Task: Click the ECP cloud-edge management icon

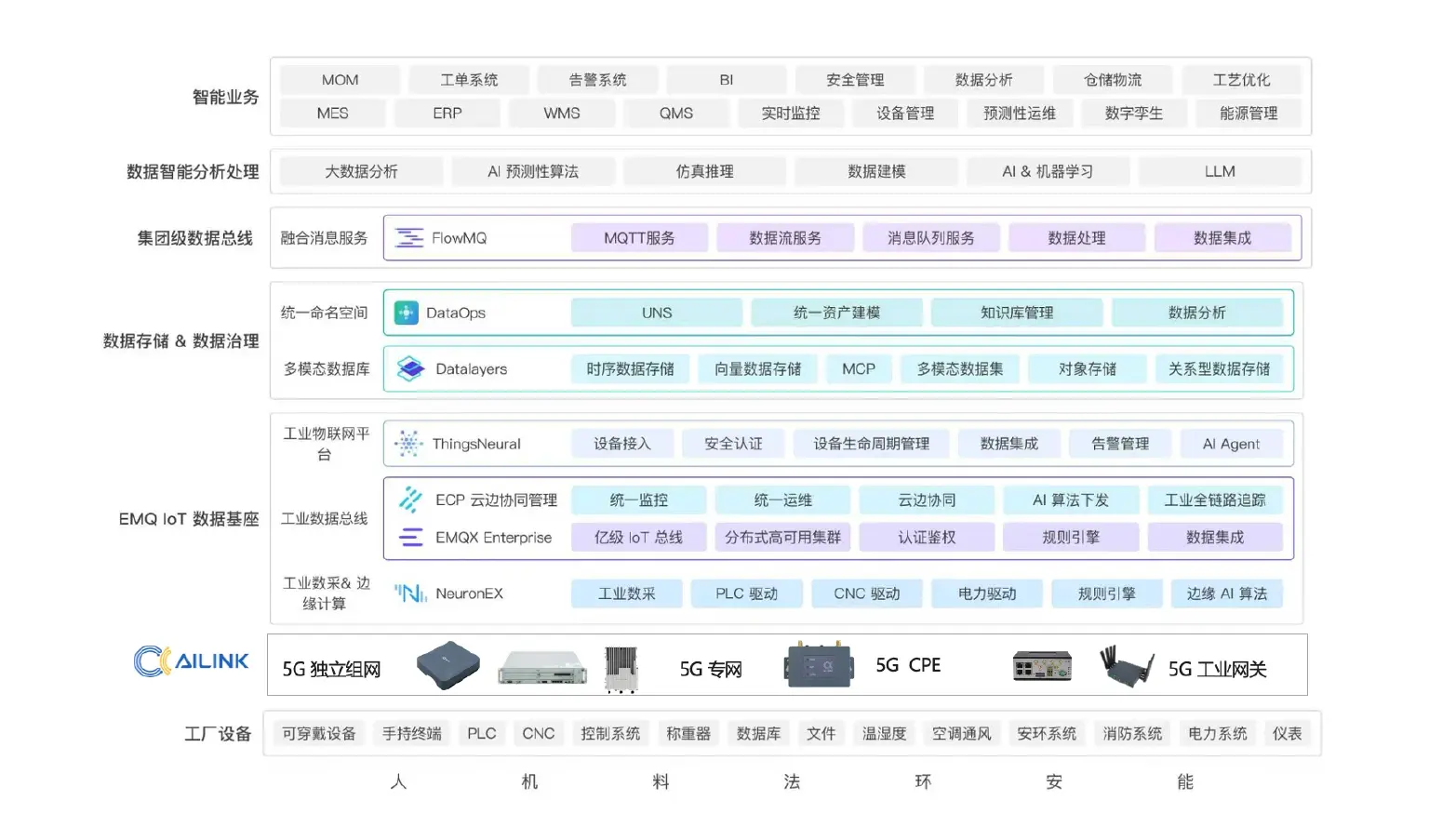Action: (x=410, y=500)
